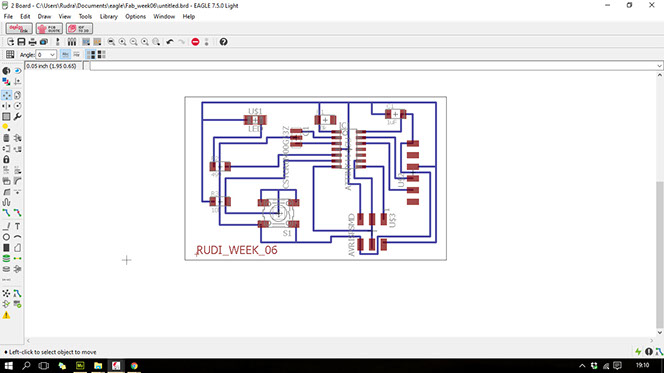Click the Print icon in the toolbar
Image resolution: width=664 pixels, height=373 pixels.
point(33,42)
